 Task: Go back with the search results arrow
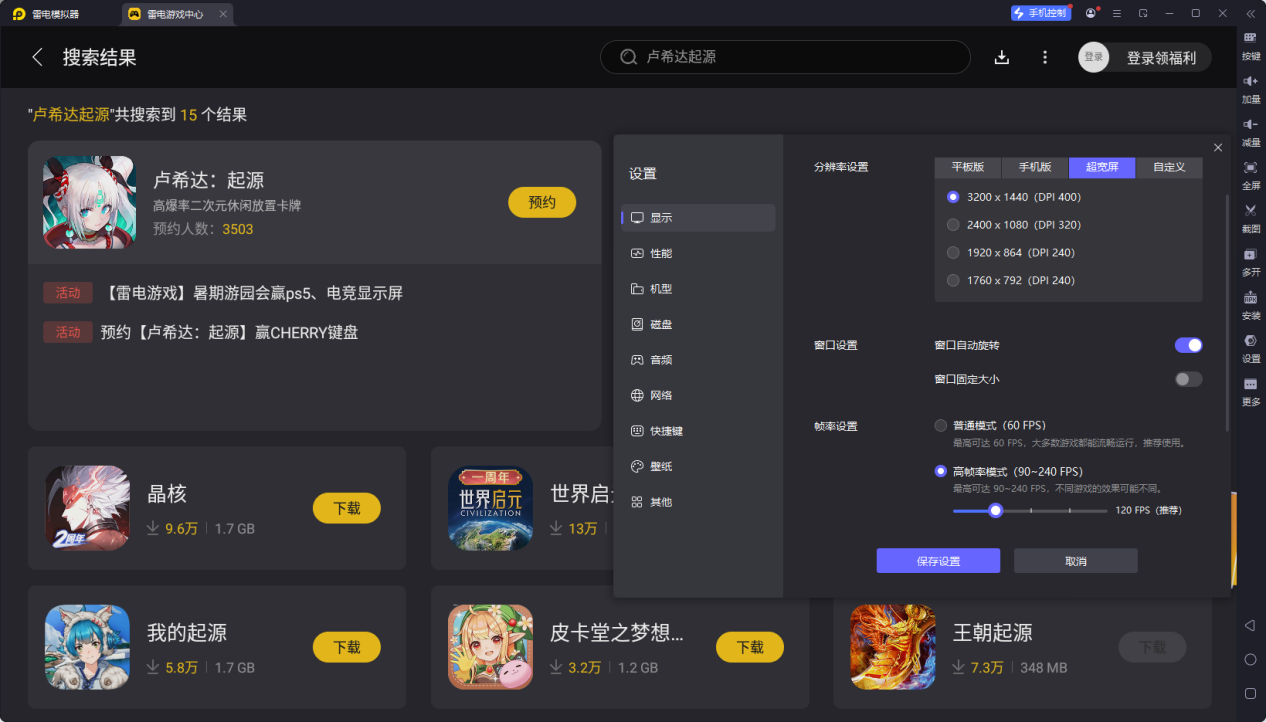(38, 57)
